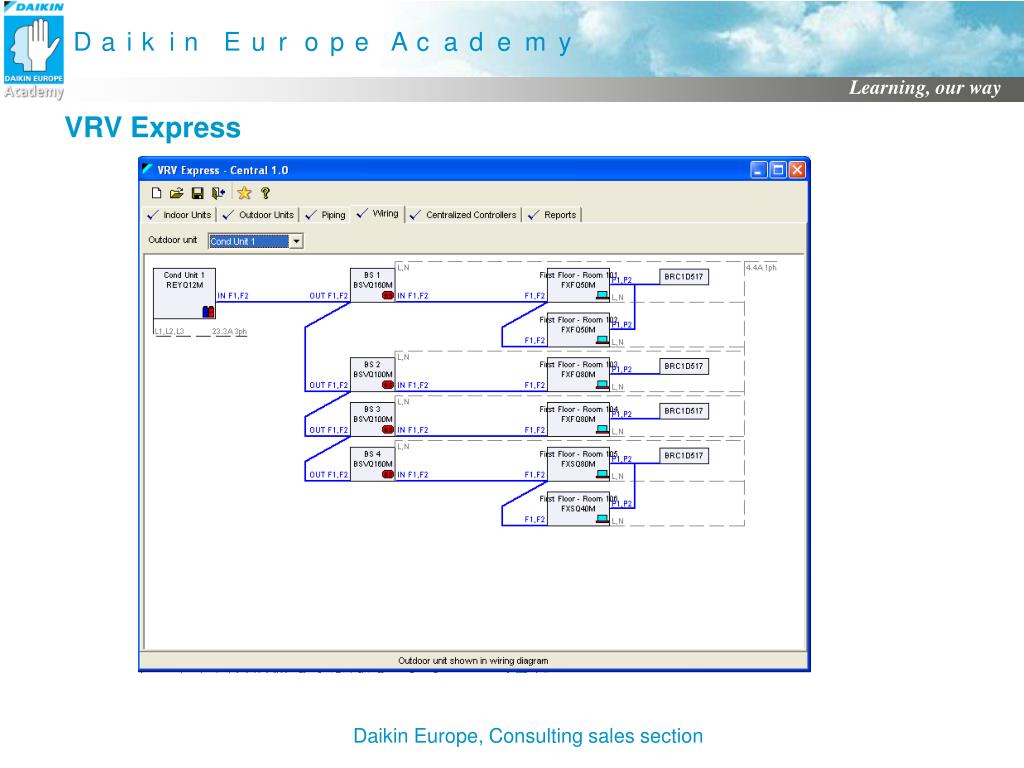Click the cyan unit icon in Room 106 box
This screenshot has width=1024, height=768.
pyautogui.click(x=602, y=519)
